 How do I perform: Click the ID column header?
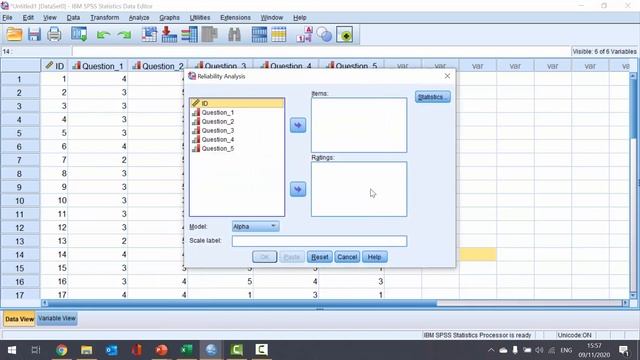[54, 66]
